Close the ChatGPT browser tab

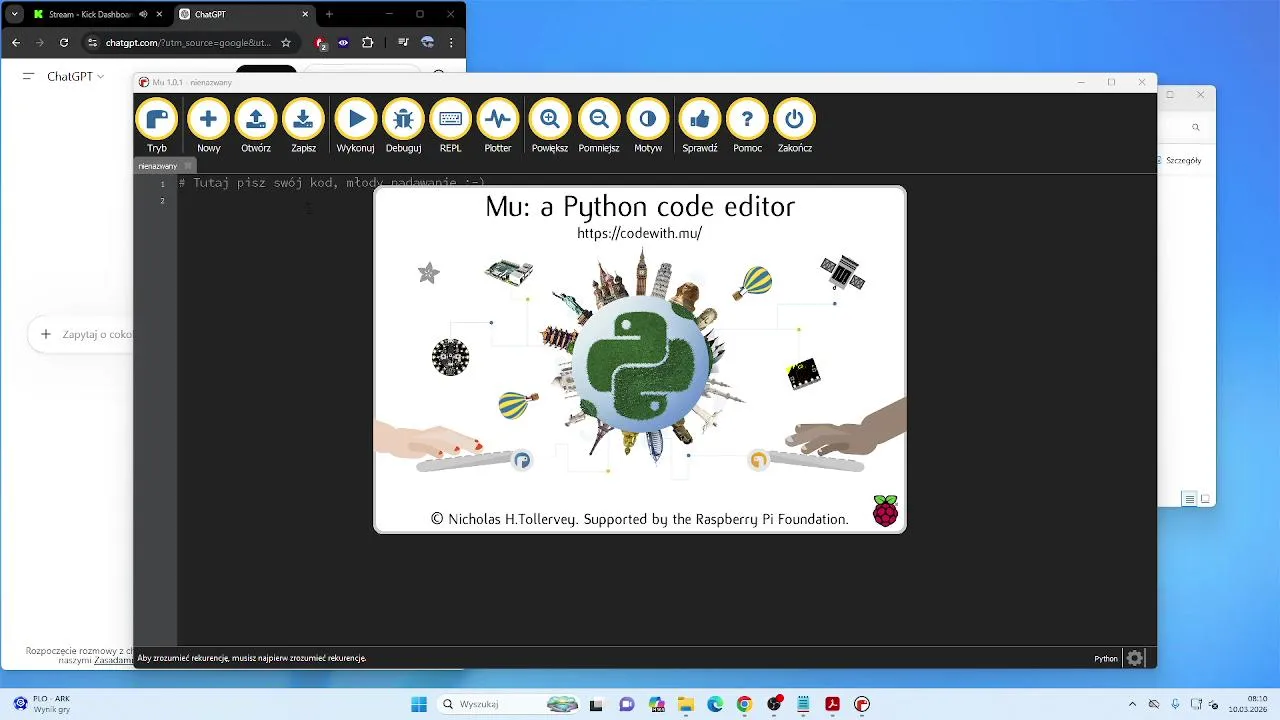(x=305, y=14)
